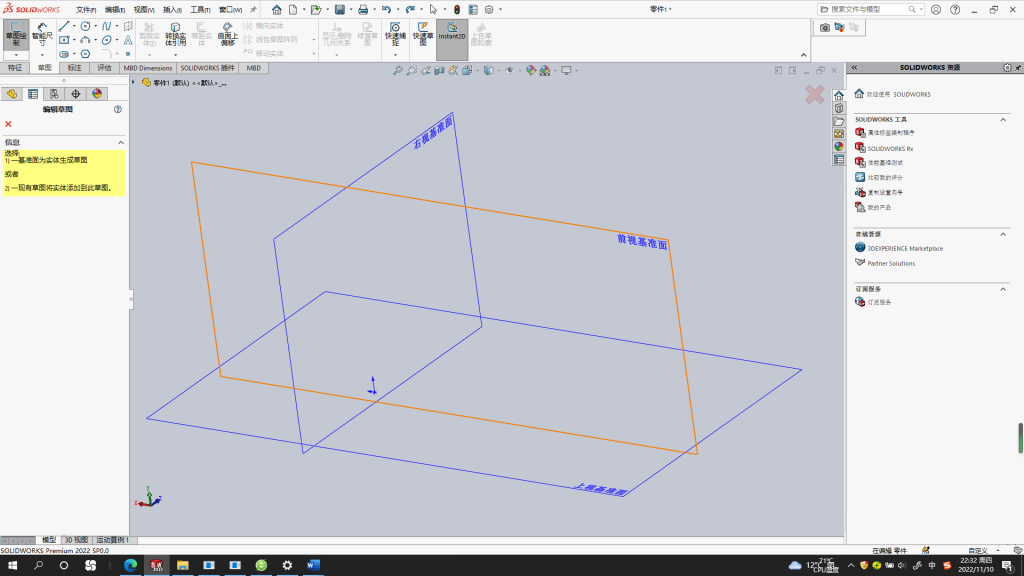Switch to the 特征 (Features) tab
1024x576 pixels.
click(15, 68)
